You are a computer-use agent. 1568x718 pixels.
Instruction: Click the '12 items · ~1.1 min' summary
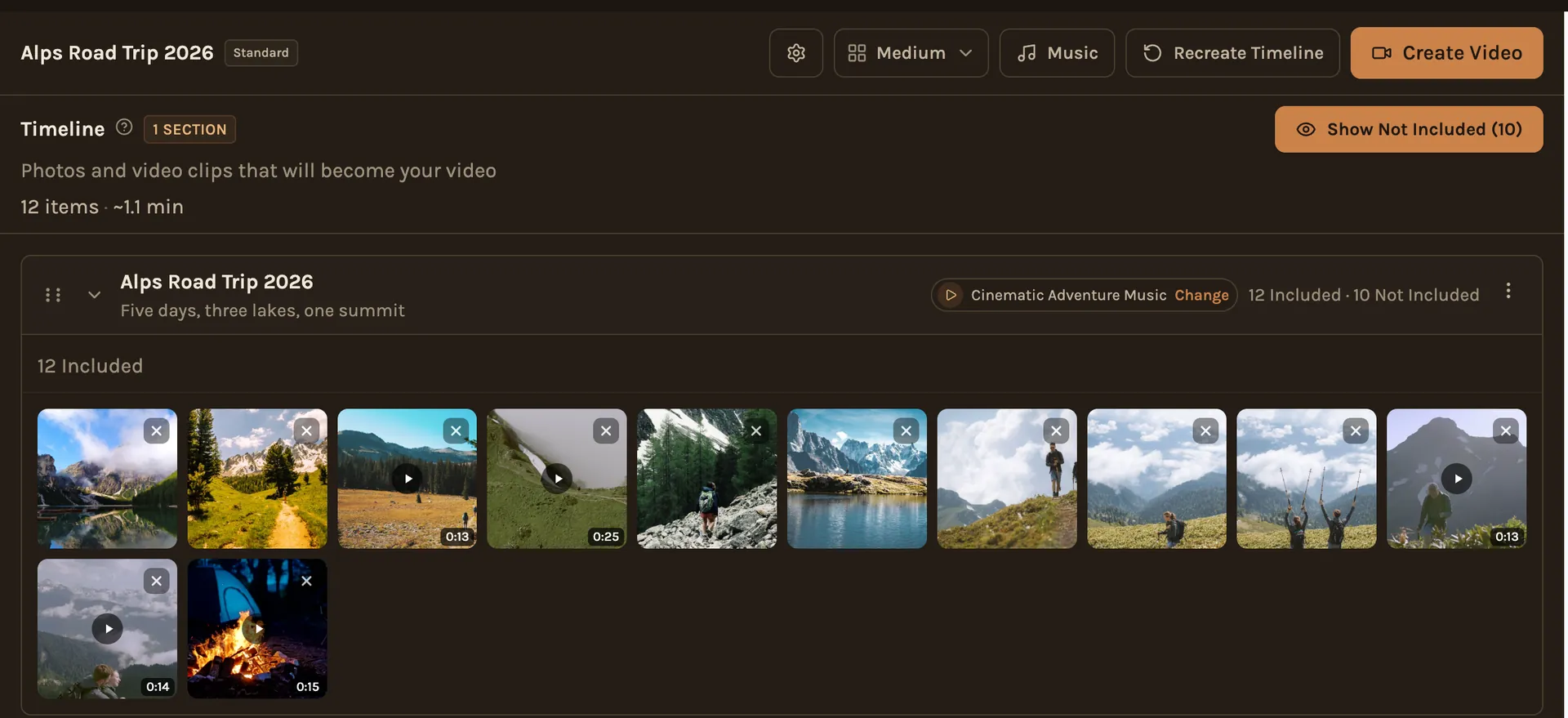pos(102,207)
